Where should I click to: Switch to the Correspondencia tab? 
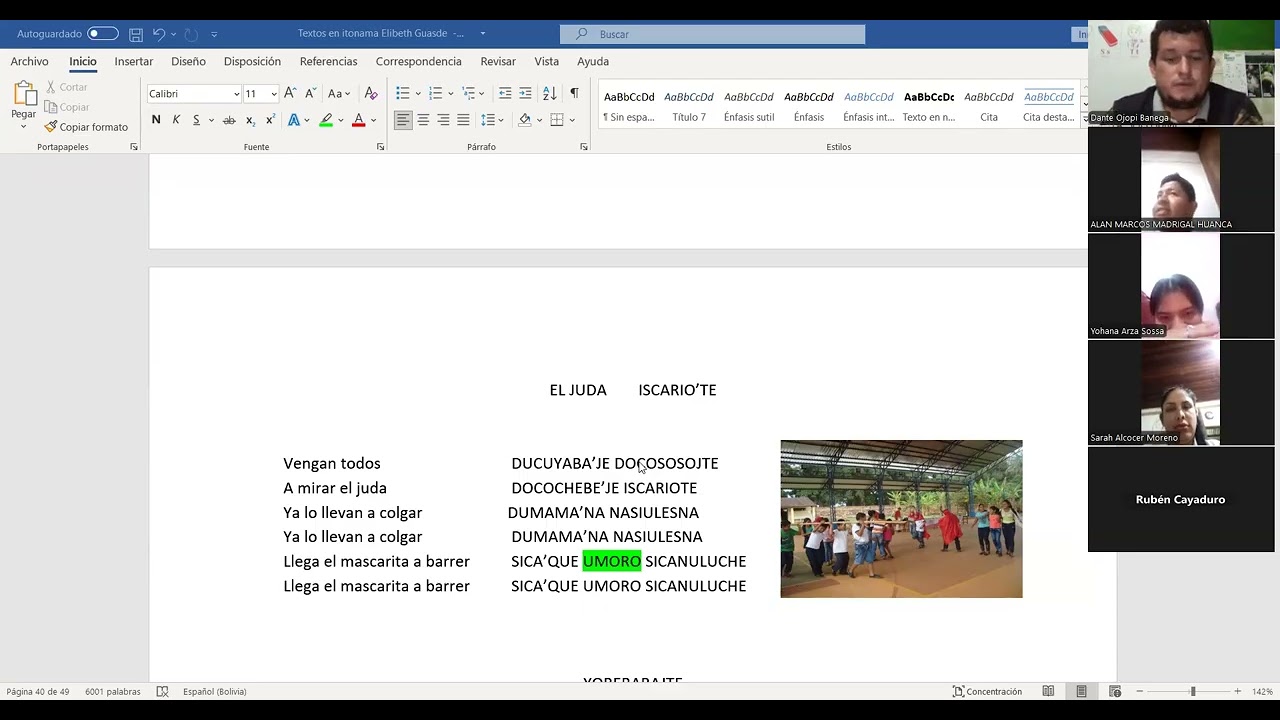click(418, 61)
